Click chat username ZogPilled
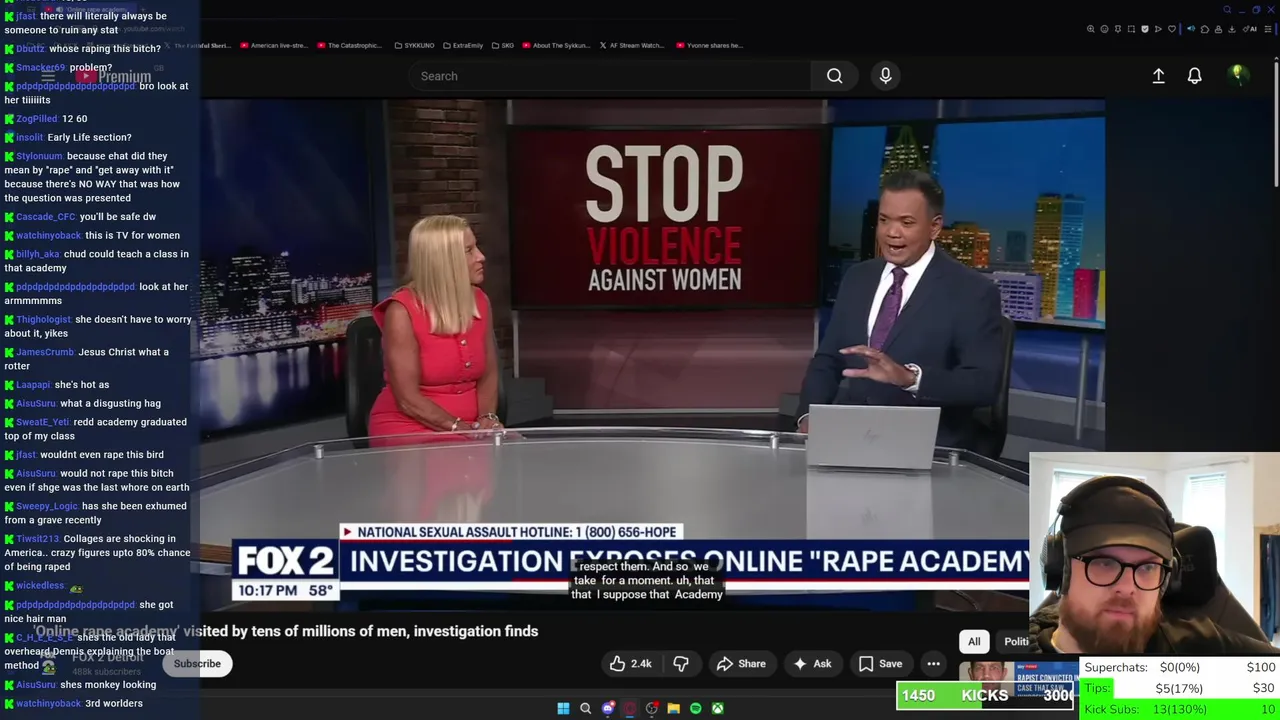The height and width of the screenshot is (720, 1280). click(x=37, y=119)
